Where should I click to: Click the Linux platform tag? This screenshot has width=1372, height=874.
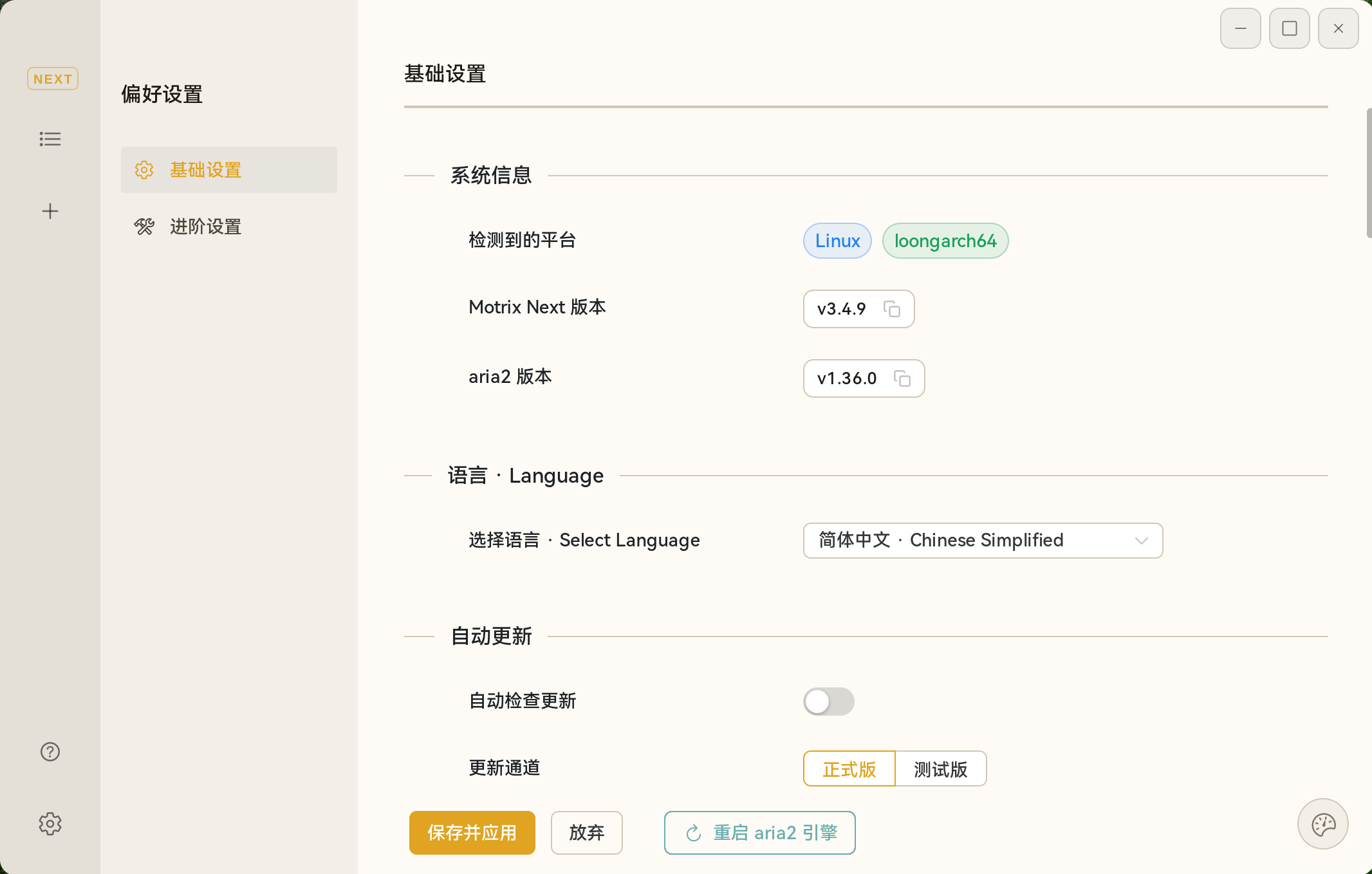(x=837, y=241)
